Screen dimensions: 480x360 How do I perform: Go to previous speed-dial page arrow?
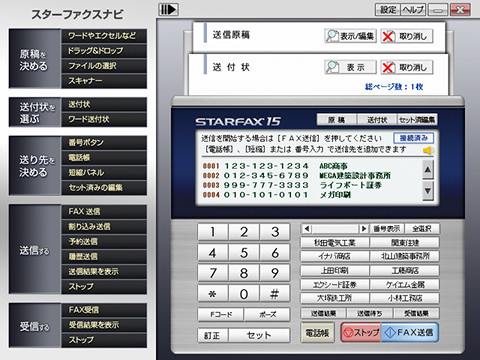(x=307, y=229)
